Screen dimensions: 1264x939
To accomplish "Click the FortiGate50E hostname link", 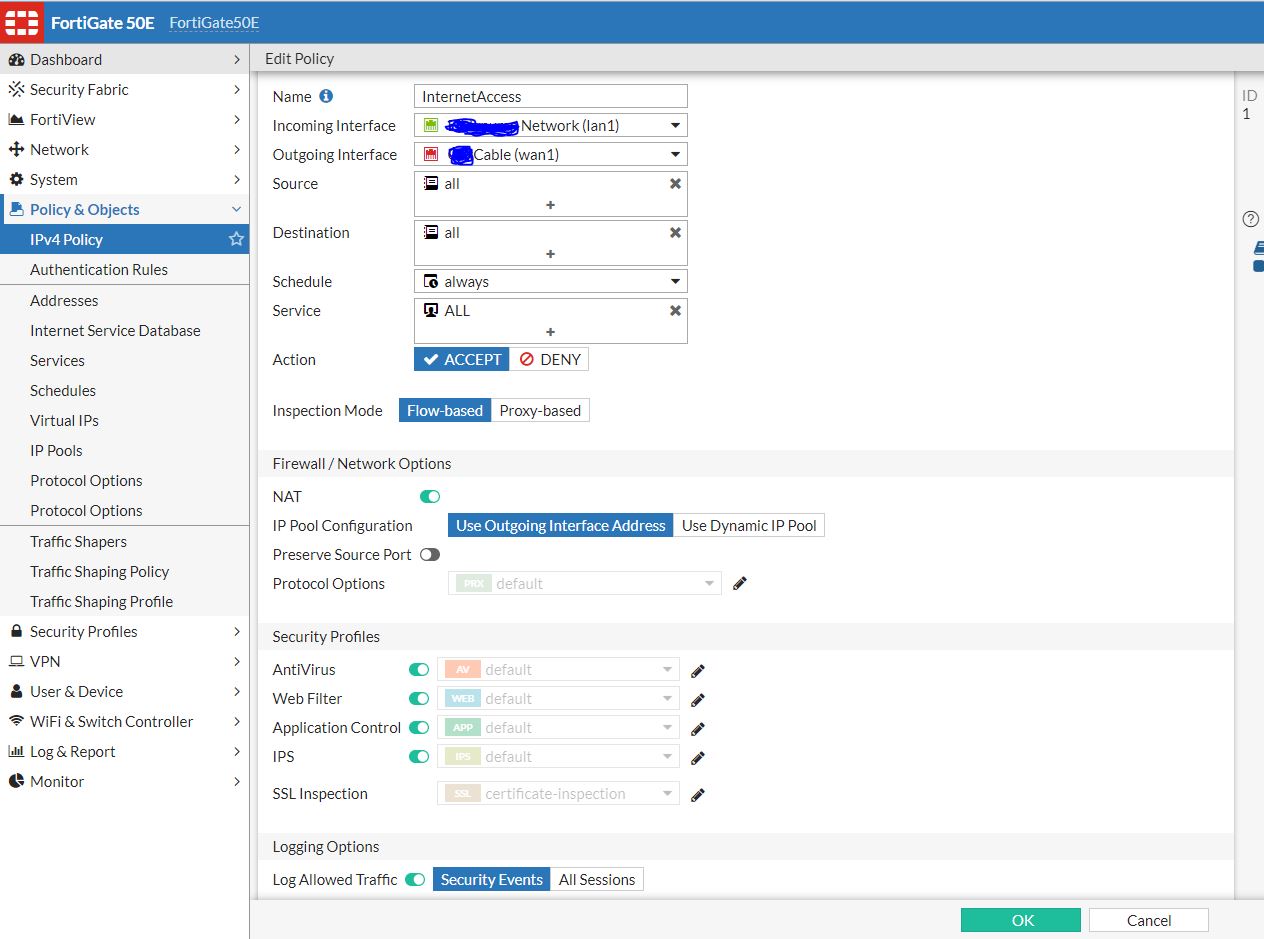I will coord(214,22).
